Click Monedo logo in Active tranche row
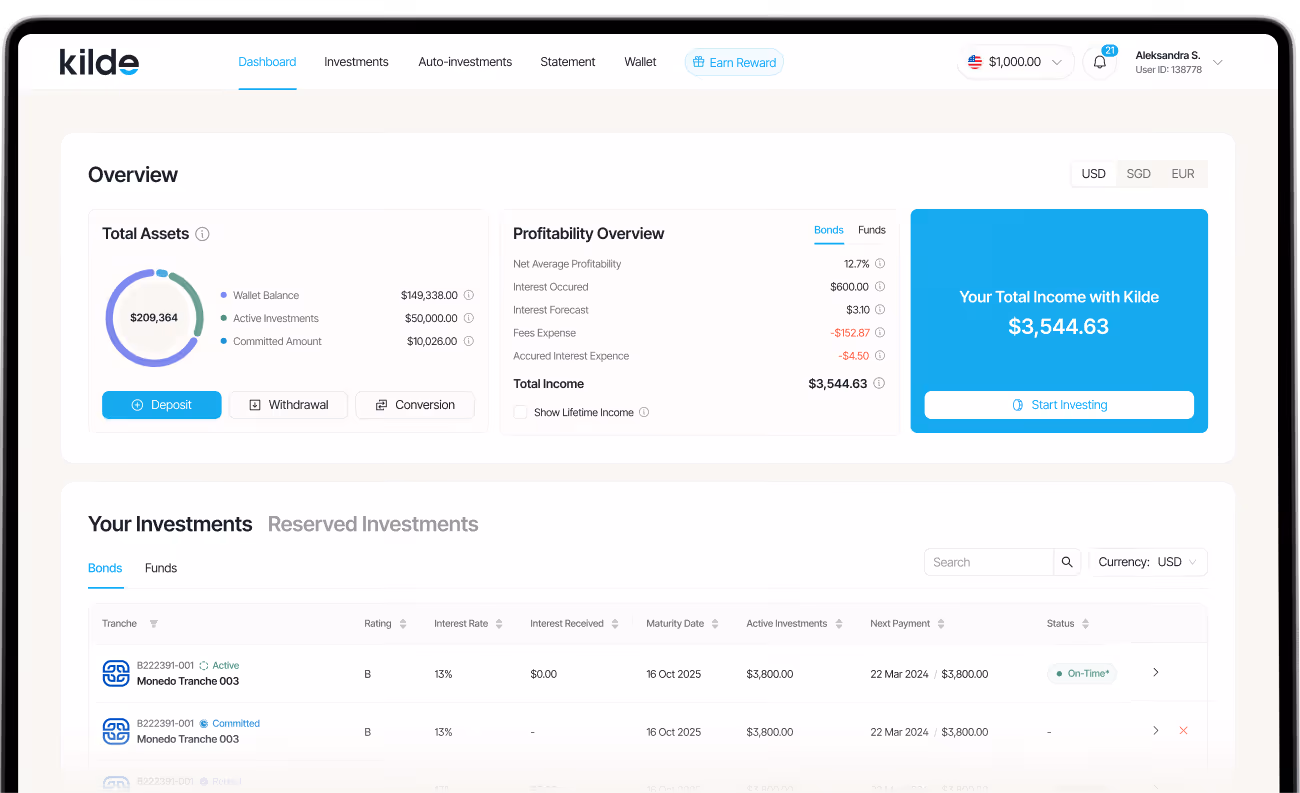The image size is (1300, 793). [x=116, y=673]
